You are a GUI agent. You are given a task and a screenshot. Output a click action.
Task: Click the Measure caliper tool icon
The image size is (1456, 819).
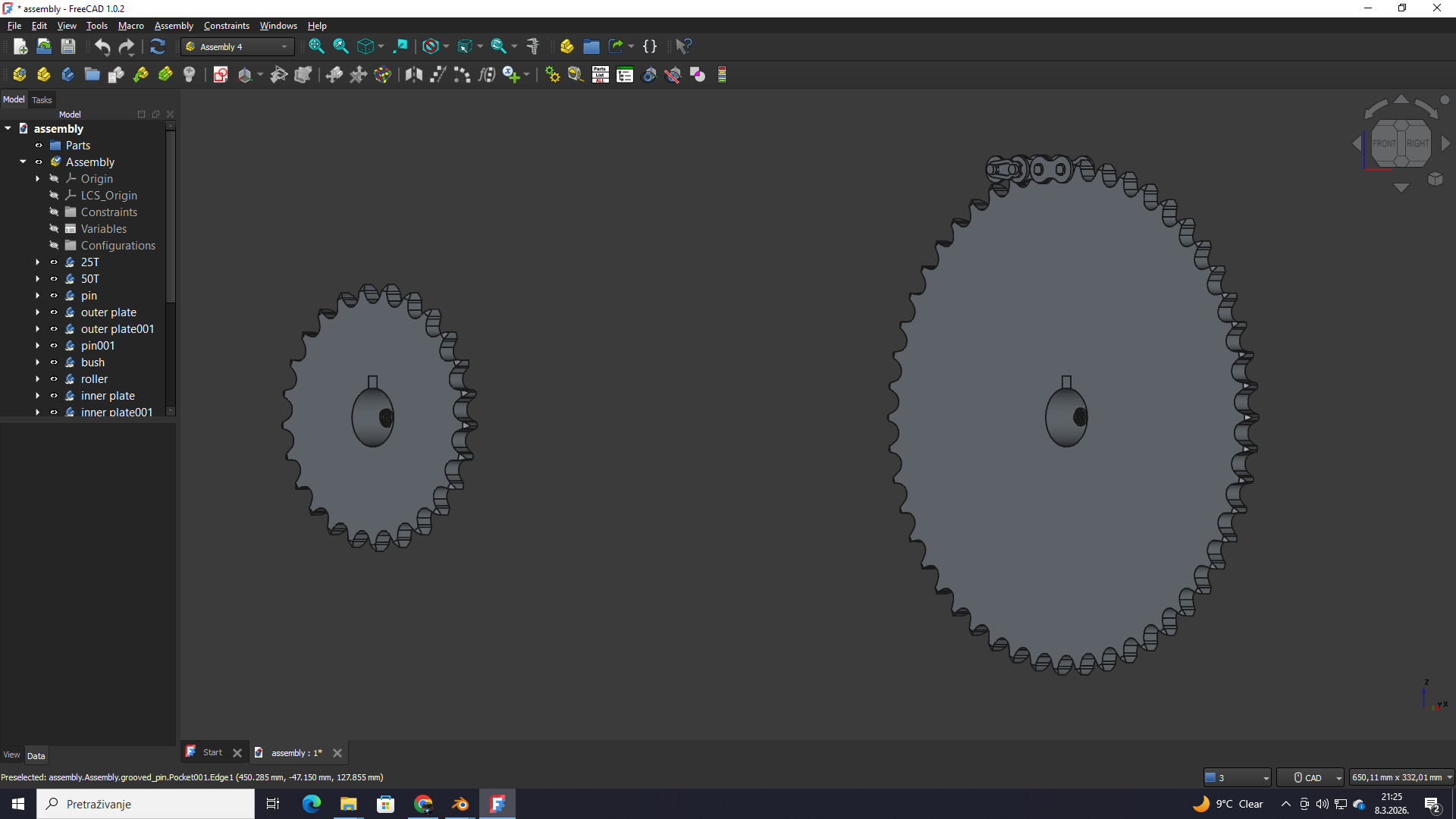[532, 46]
